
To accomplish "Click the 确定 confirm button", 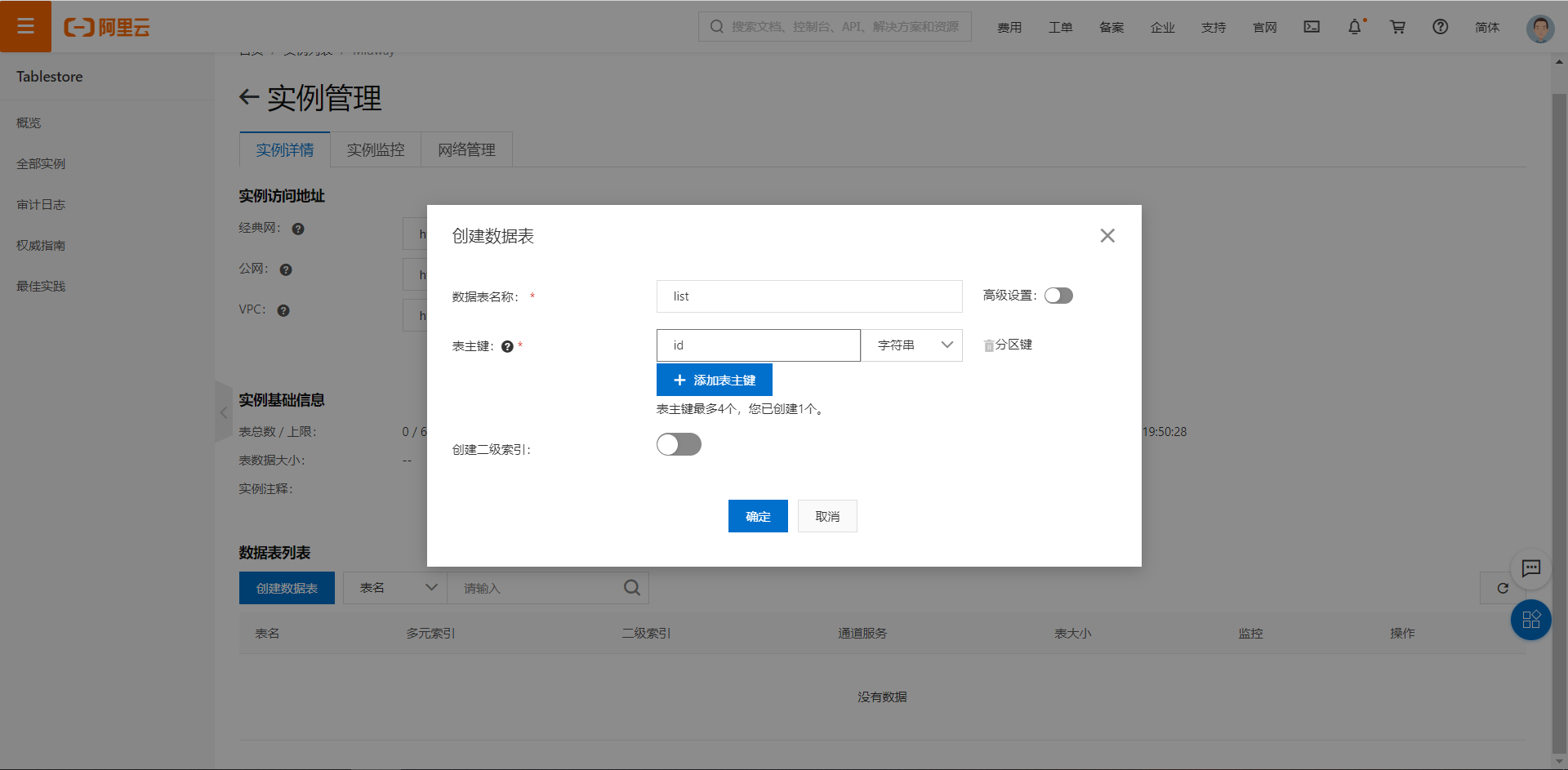I will pos(758,516).
